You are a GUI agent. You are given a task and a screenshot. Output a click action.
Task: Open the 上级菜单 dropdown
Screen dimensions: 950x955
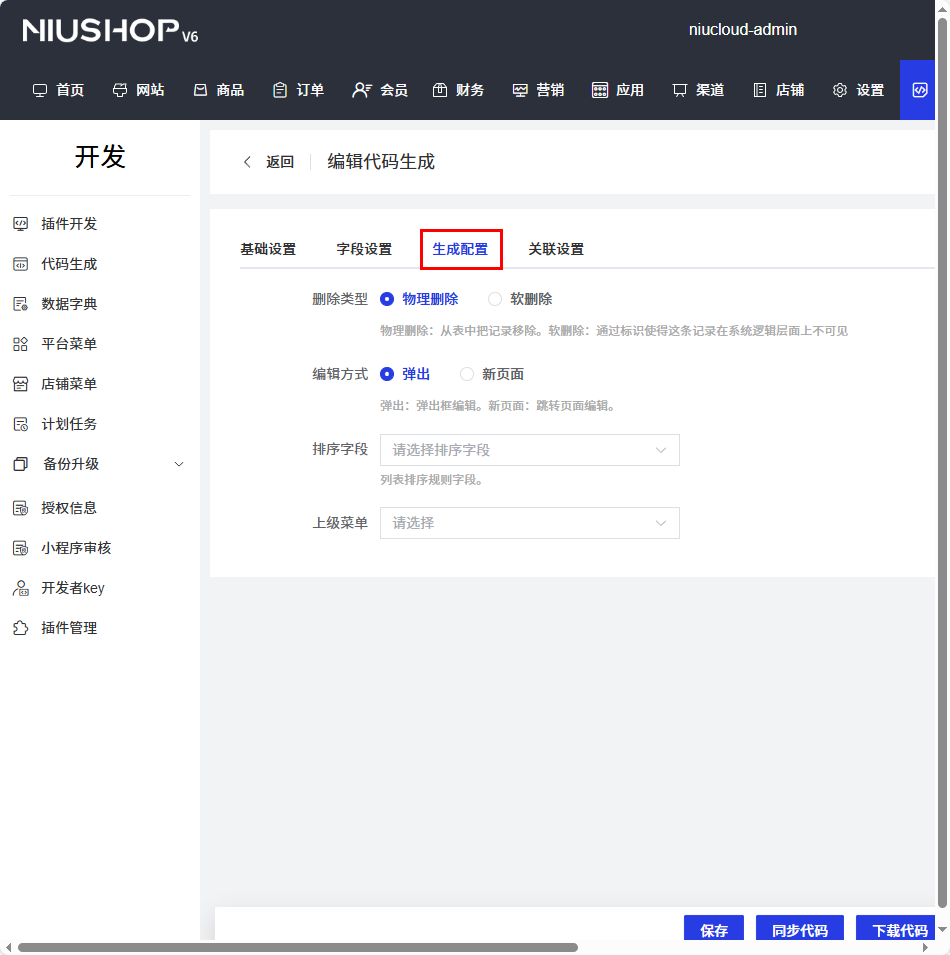529,523
